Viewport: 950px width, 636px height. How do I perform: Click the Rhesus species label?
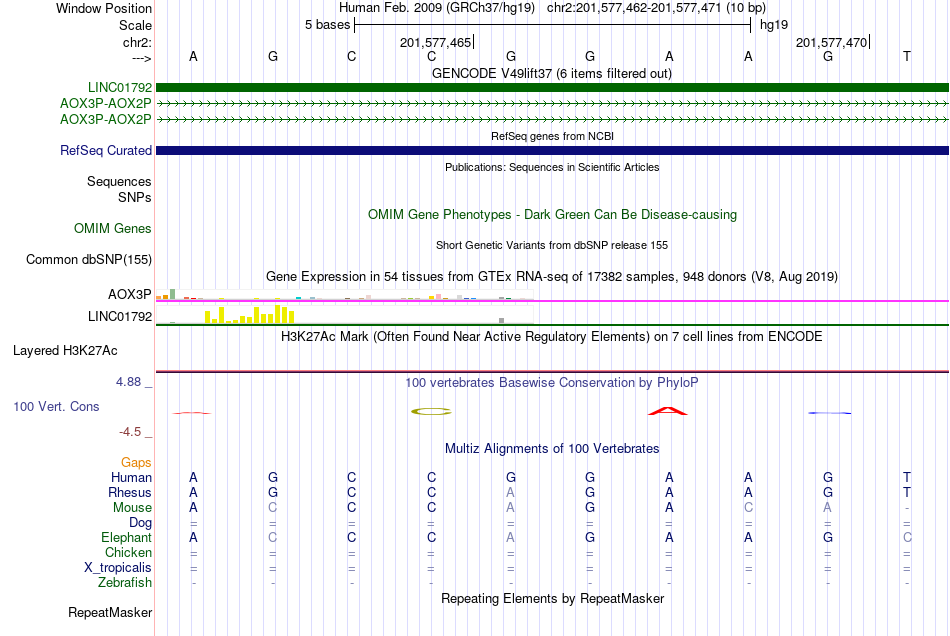coord(130,492)
